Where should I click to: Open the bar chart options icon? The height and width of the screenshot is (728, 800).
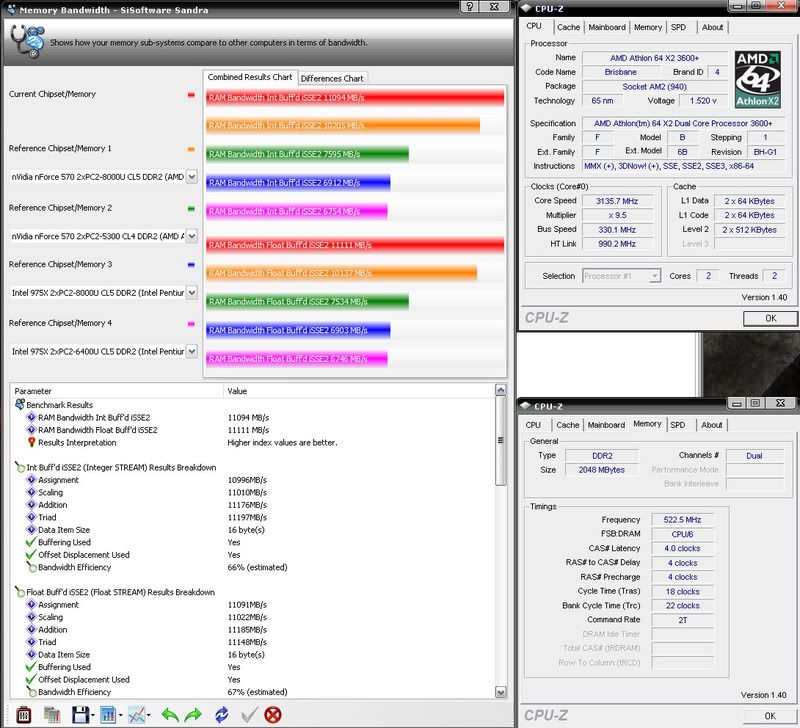point(108,714)
